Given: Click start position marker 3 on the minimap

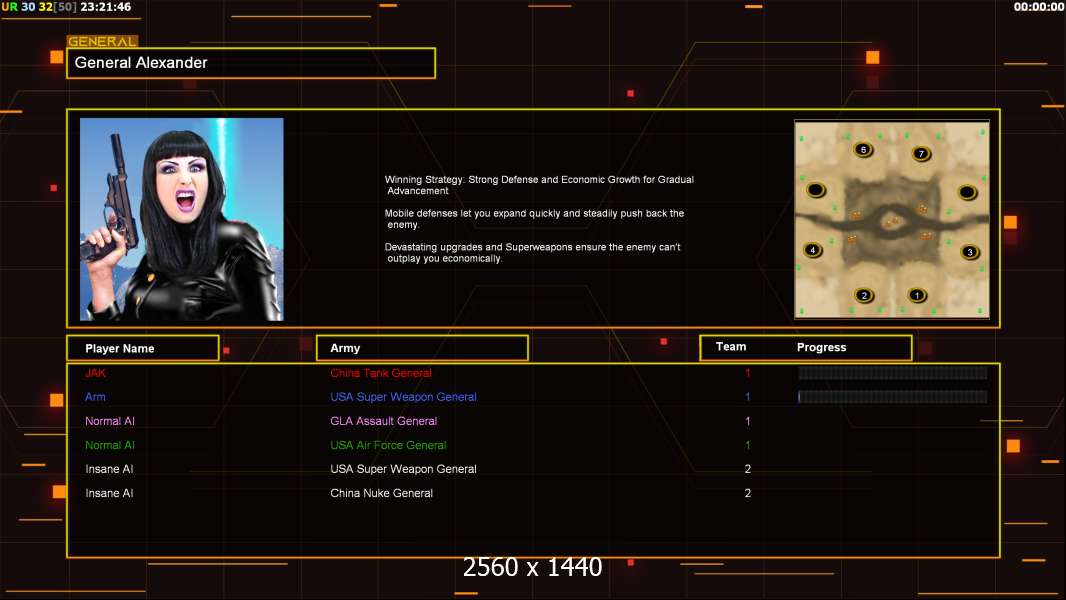Looking at the screenshot, I should pyautogui.click(x=970, y=252).
